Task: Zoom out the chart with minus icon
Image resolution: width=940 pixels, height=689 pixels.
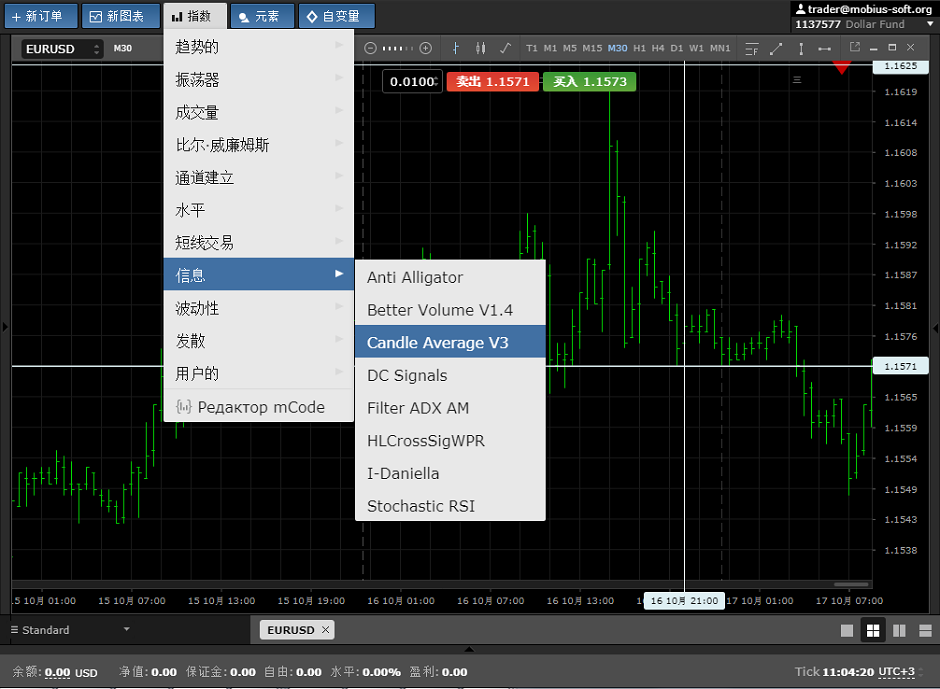Action: coord(370,49)
